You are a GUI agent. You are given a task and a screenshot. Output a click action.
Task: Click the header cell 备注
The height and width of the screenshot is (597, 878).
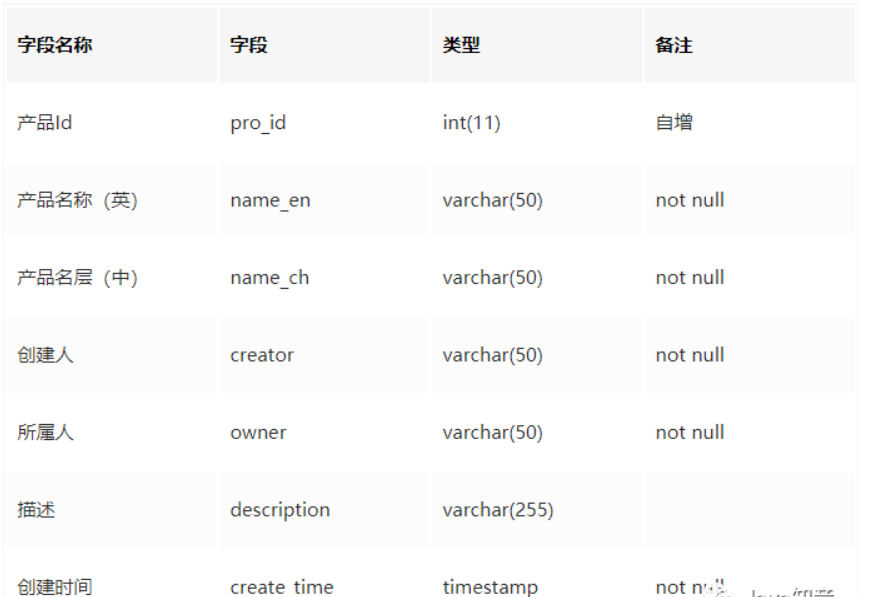(750, 45)
